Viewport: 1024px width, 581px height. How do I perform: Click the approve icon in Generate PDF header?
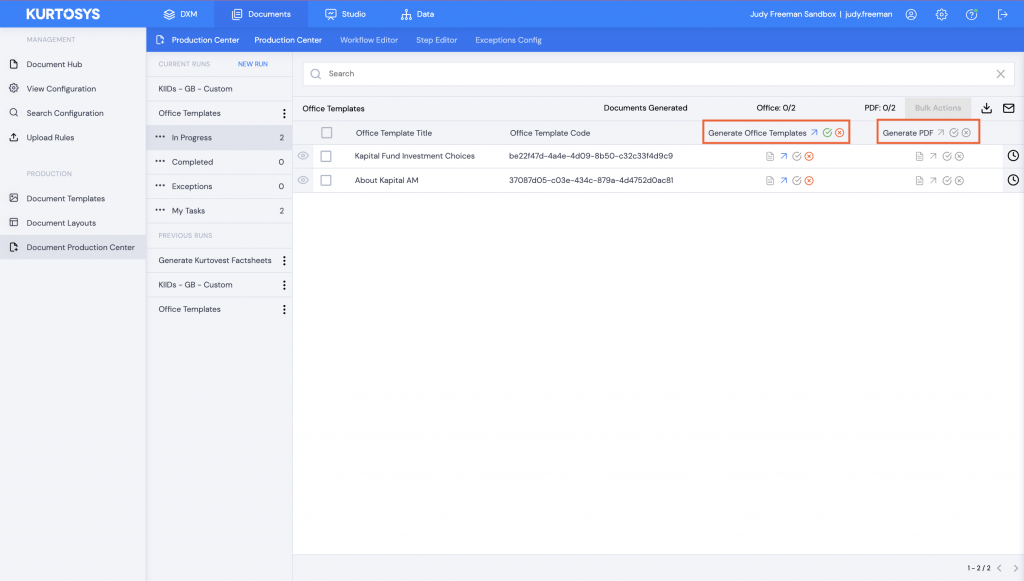coord(954,133)
